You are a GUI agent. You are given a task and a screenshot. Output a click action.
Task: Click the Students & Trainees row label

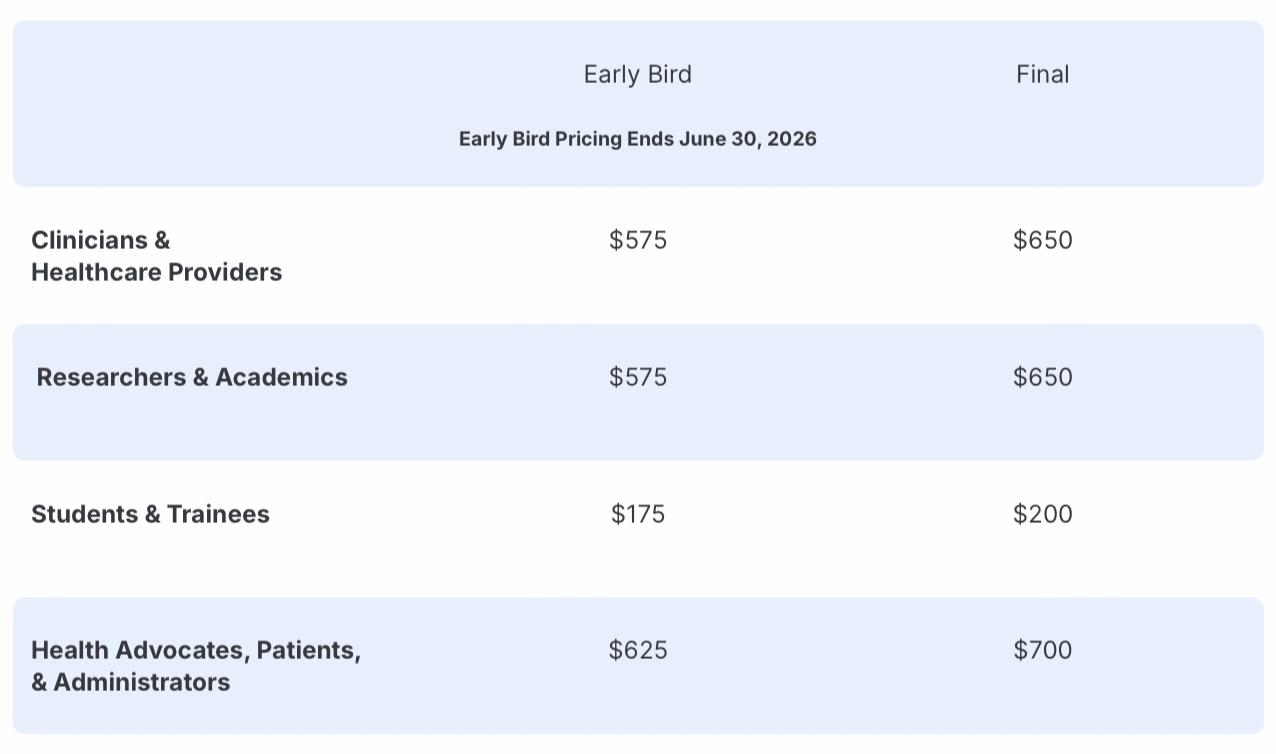(150, 514)
